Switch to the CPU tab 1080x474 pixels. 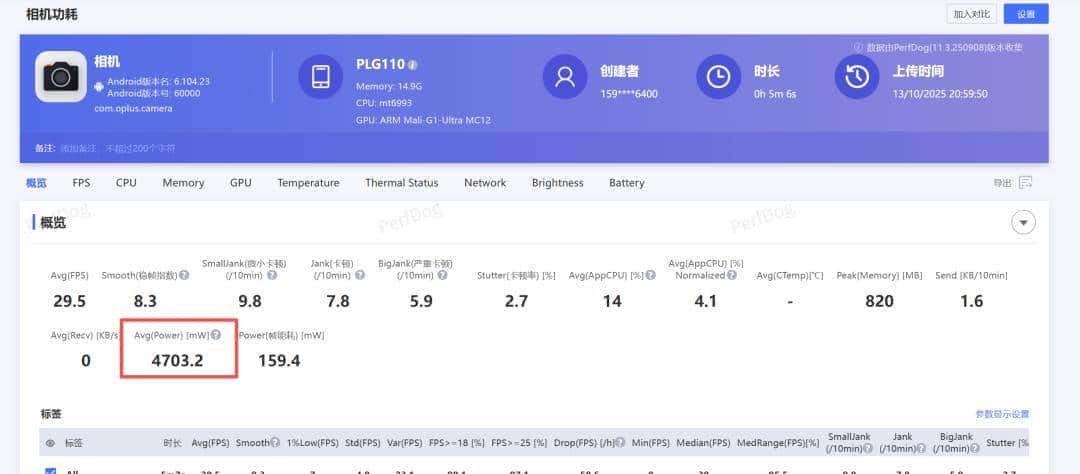coord(126,183)
